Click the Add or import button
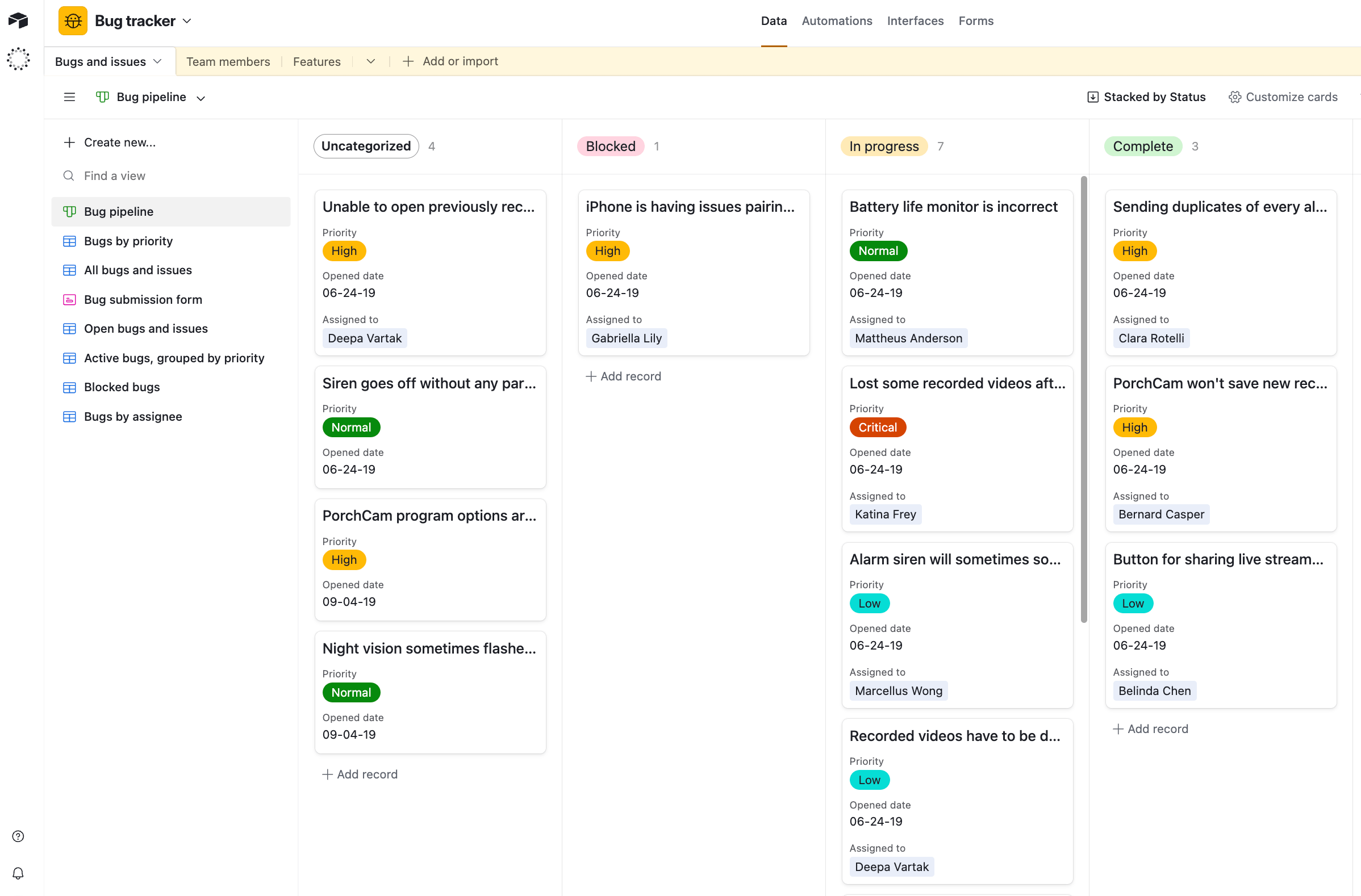Image resolution: width=1361 pixels, height=896 pixels. click(451, 61)
